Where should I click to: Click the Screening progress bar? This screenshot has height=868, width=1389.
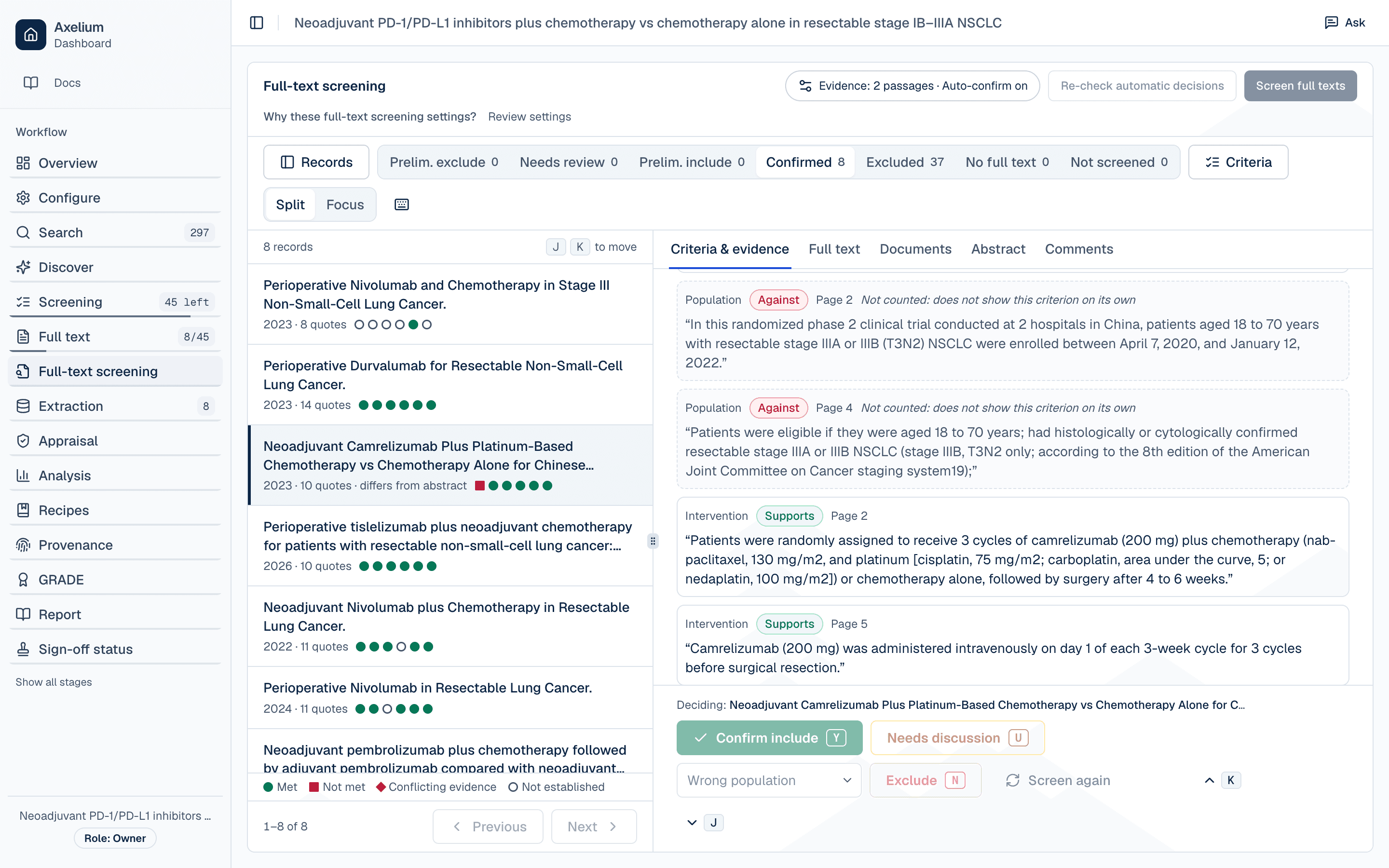(x=115, y=316)
